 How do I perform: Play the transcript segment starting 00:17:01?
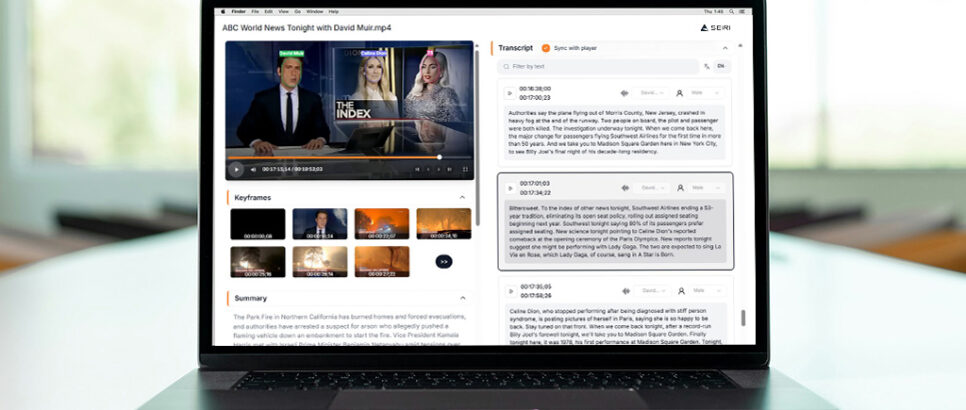pos(509,188)
